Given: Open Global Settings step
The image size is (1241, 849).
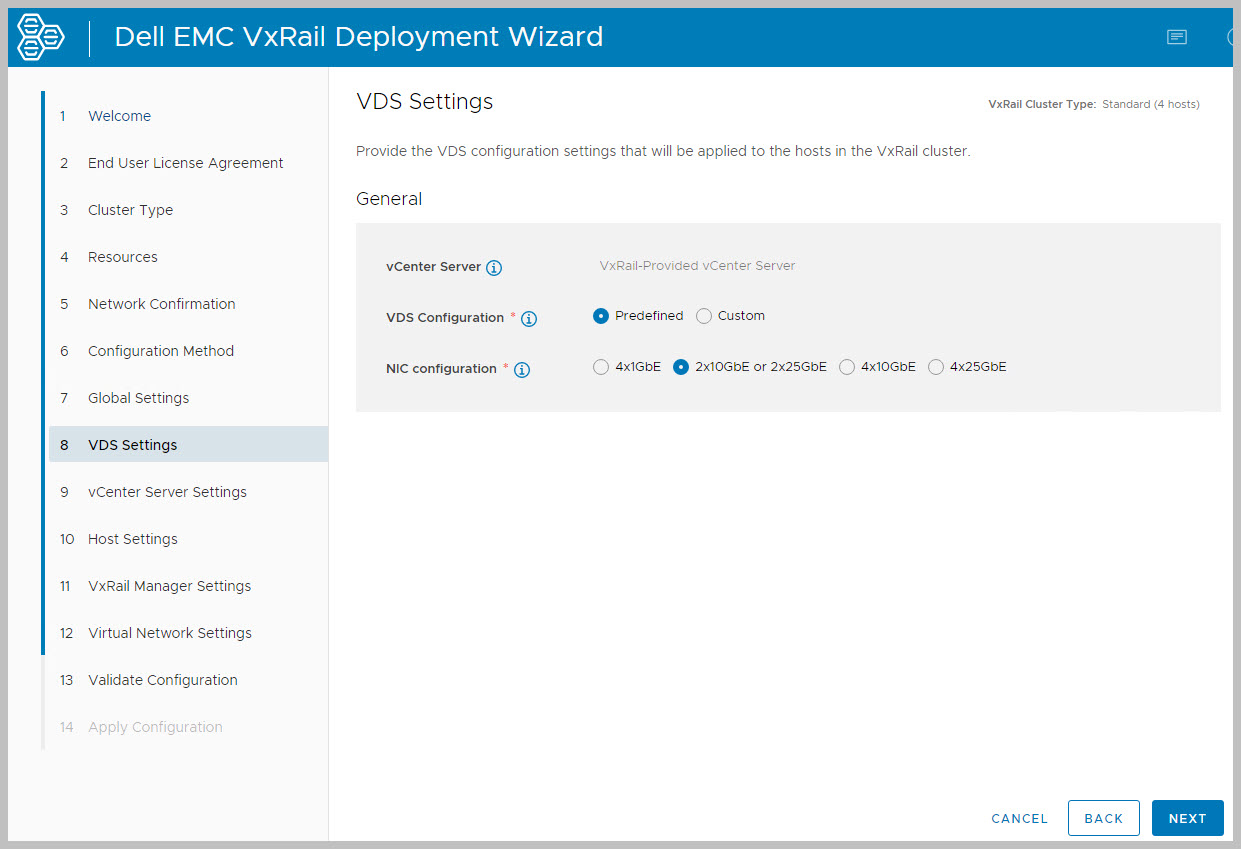Looking at the screenshot, I should coord(138,398).
